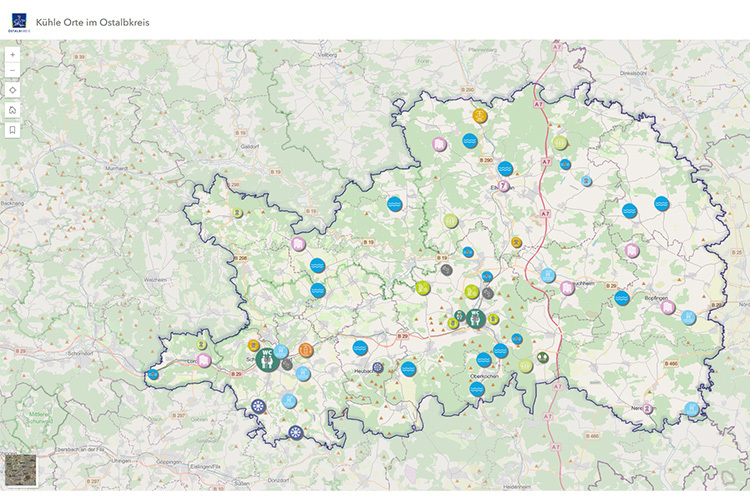The width and height of the screenshot is (750, 500).
Task: Open the bookmarks panel
Action: point(12,130)
